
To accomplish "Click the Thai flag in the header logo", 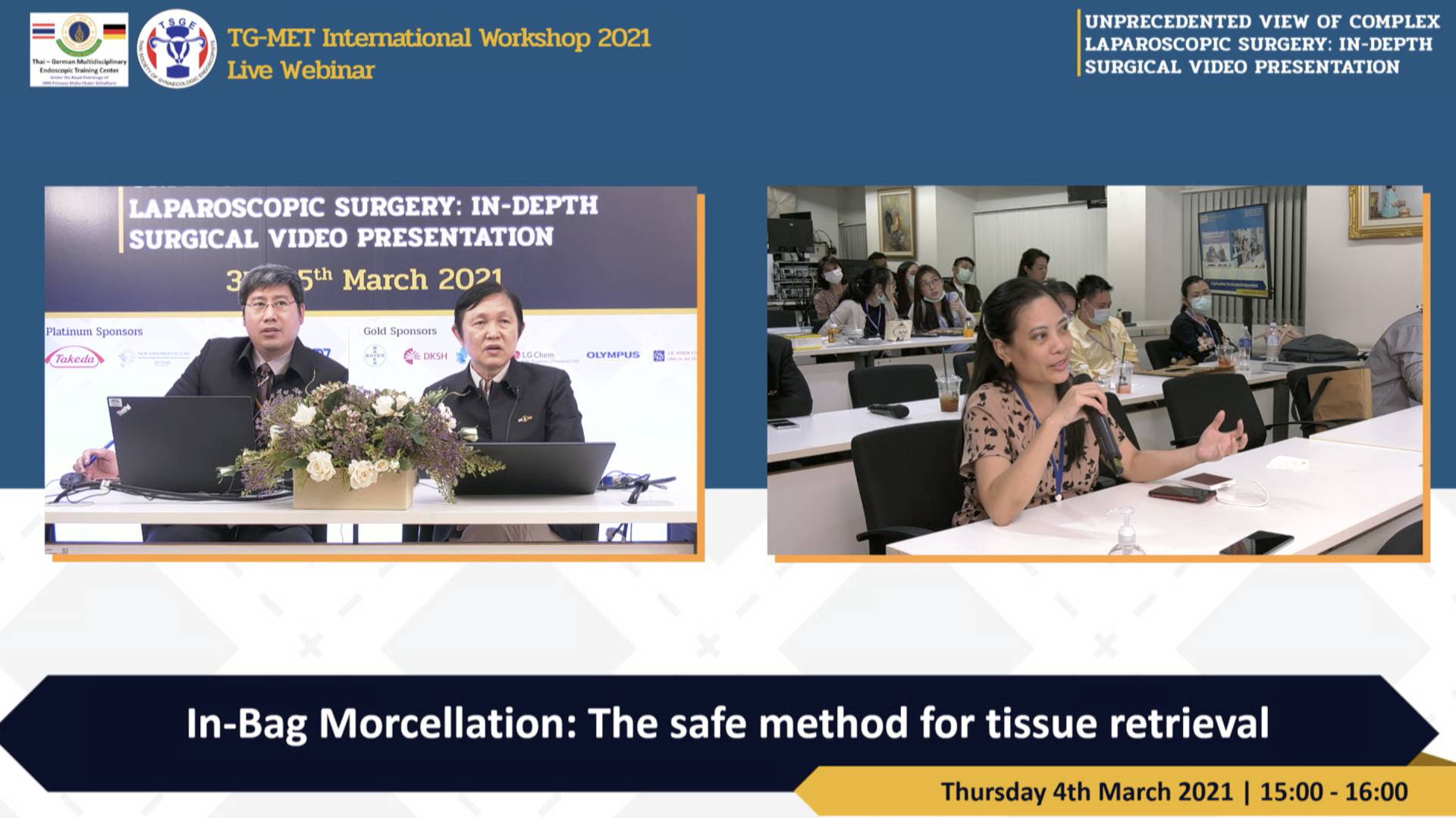I will click(x=43, y=31).
